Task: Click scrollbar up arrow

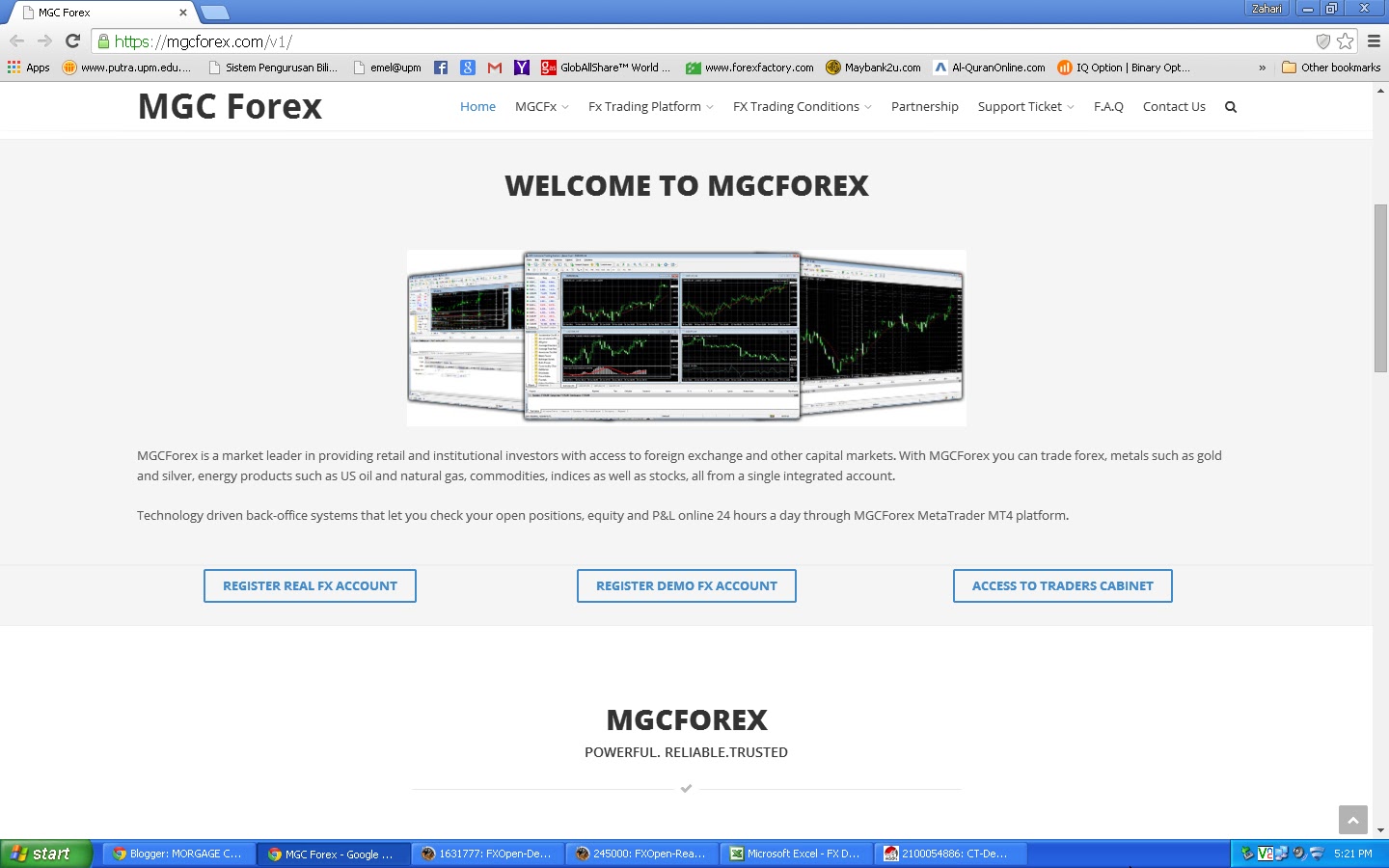Action: 1380,91
